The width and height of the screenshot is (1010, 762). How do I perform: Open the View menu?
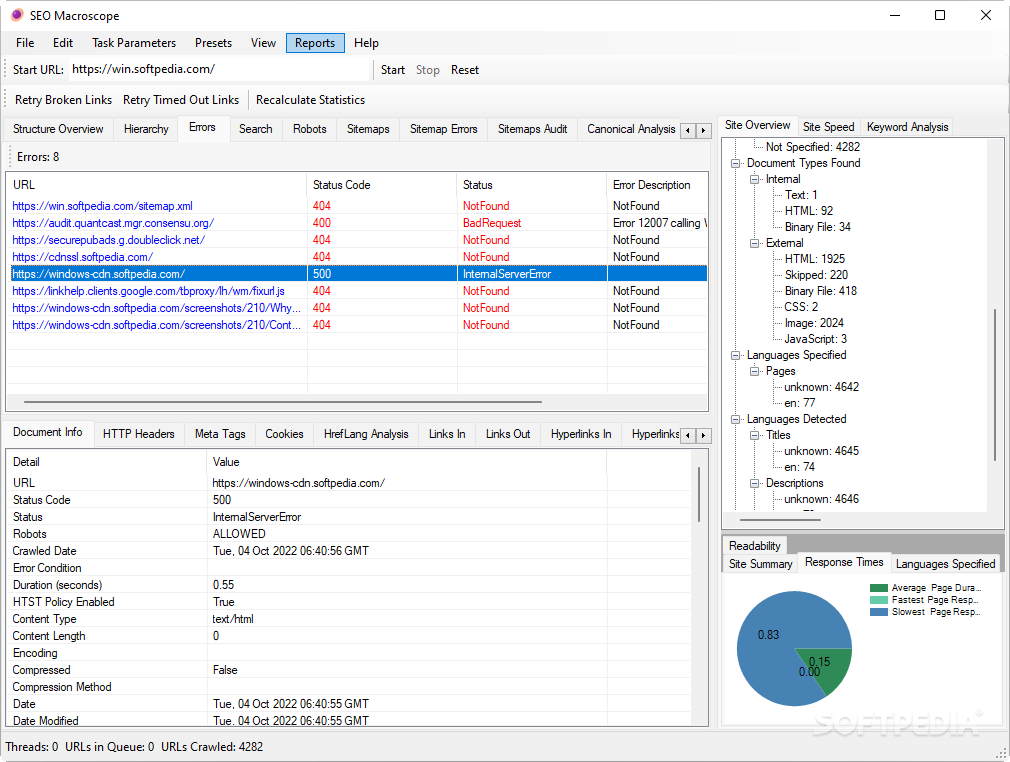click(263, 43)
